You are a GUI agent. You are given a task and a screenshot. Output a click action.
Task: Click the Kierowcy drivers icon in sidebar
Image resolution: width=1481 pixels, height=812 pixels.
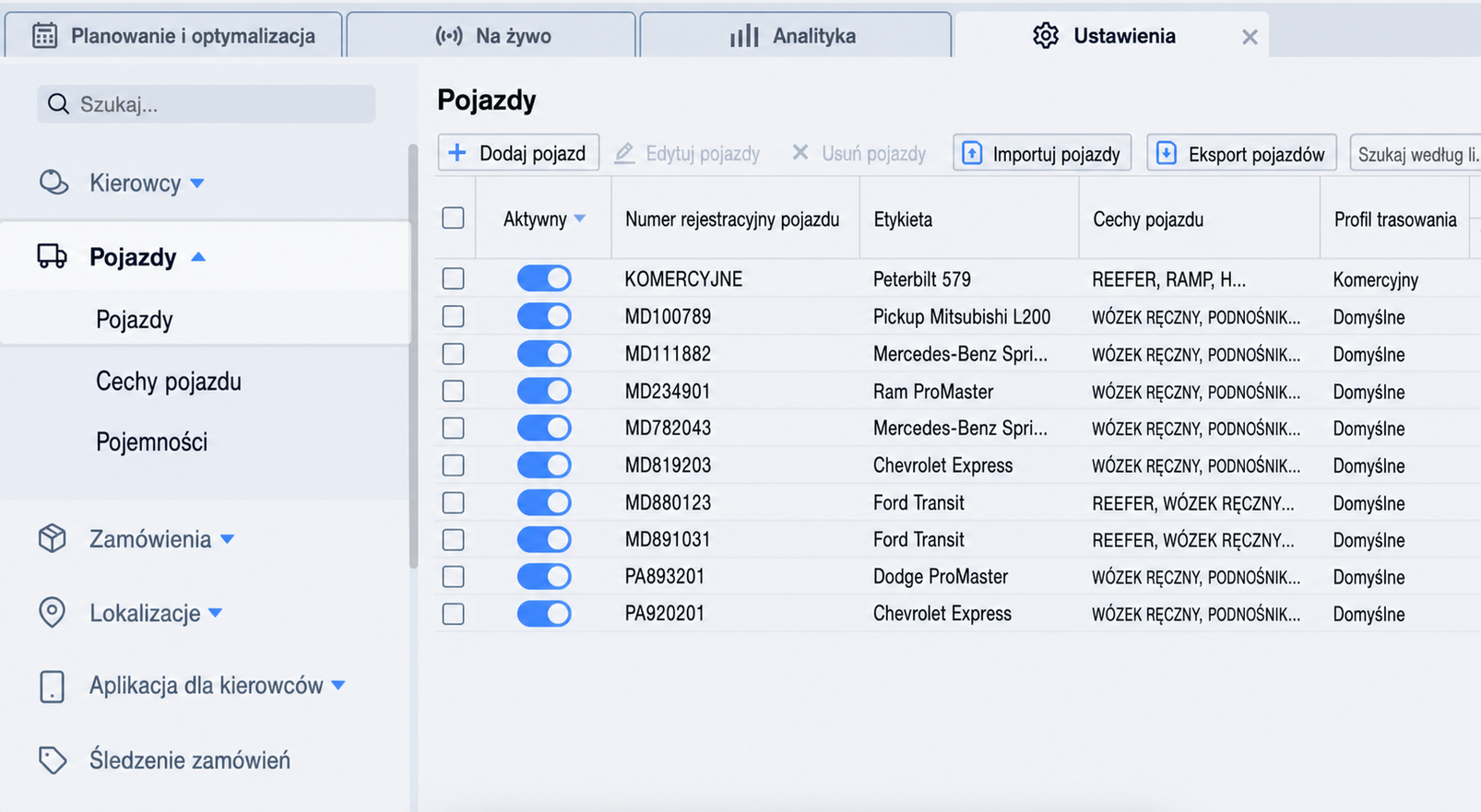[53, 182]
